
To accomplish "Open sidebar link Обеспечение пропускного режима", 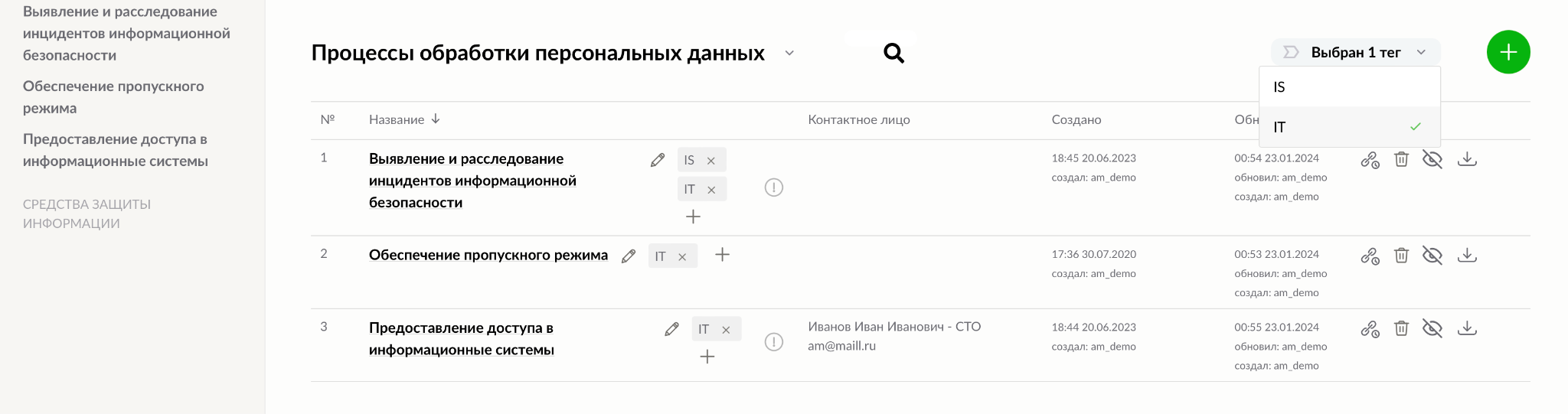I will click(x=113, y=97).
